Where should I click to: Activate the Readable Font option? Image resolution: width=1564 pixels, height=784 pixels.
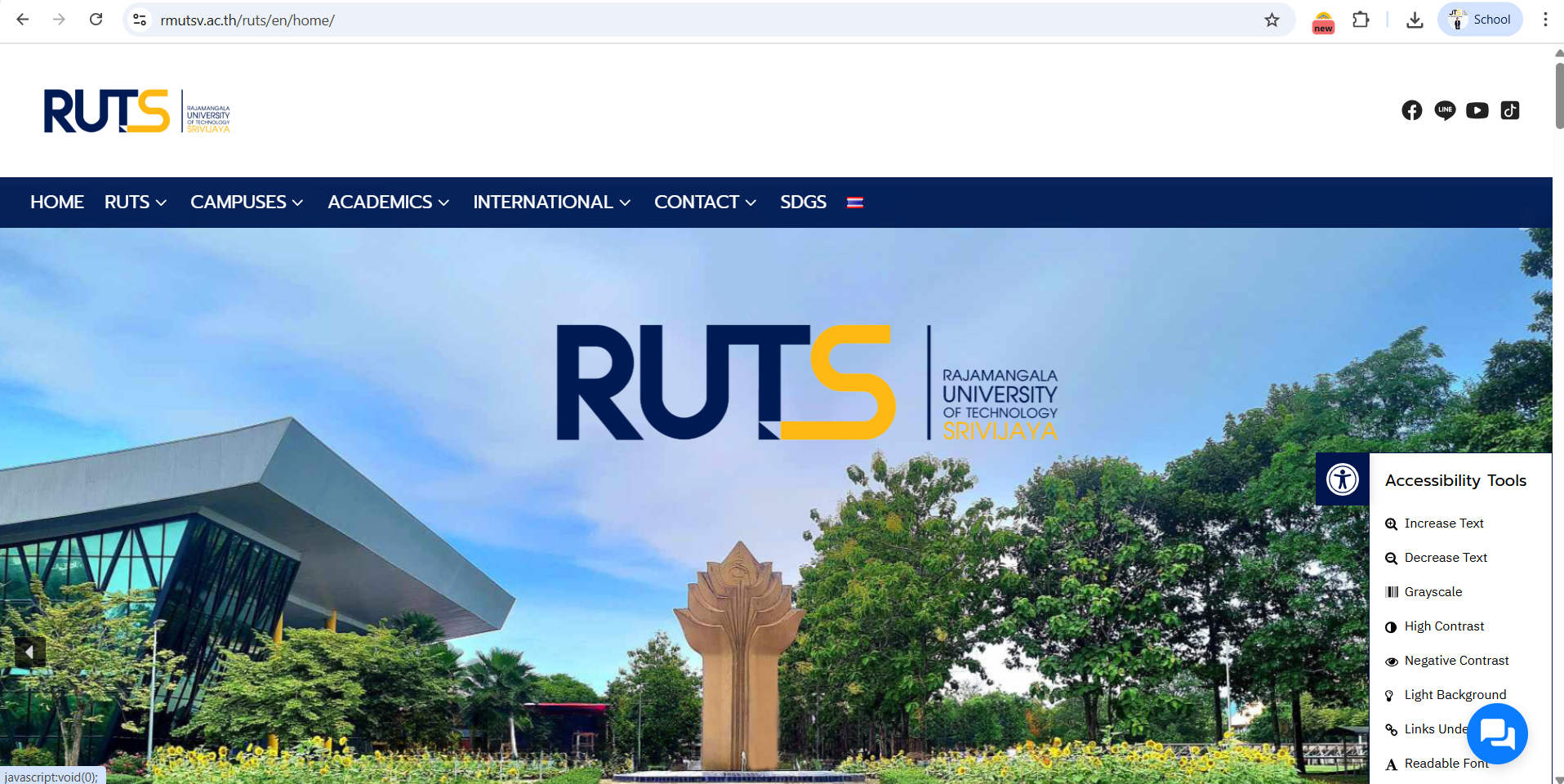pyautogui.click(x=1445, y=763)
